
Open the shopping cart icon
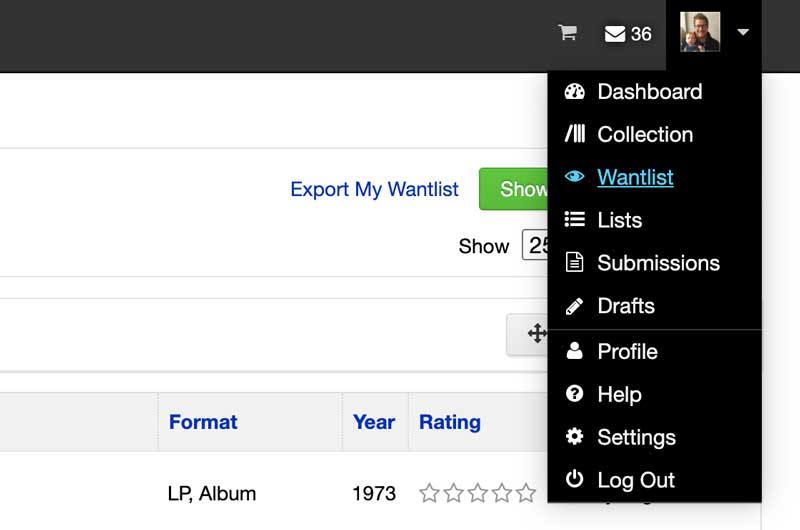click(x=567, y=33)
